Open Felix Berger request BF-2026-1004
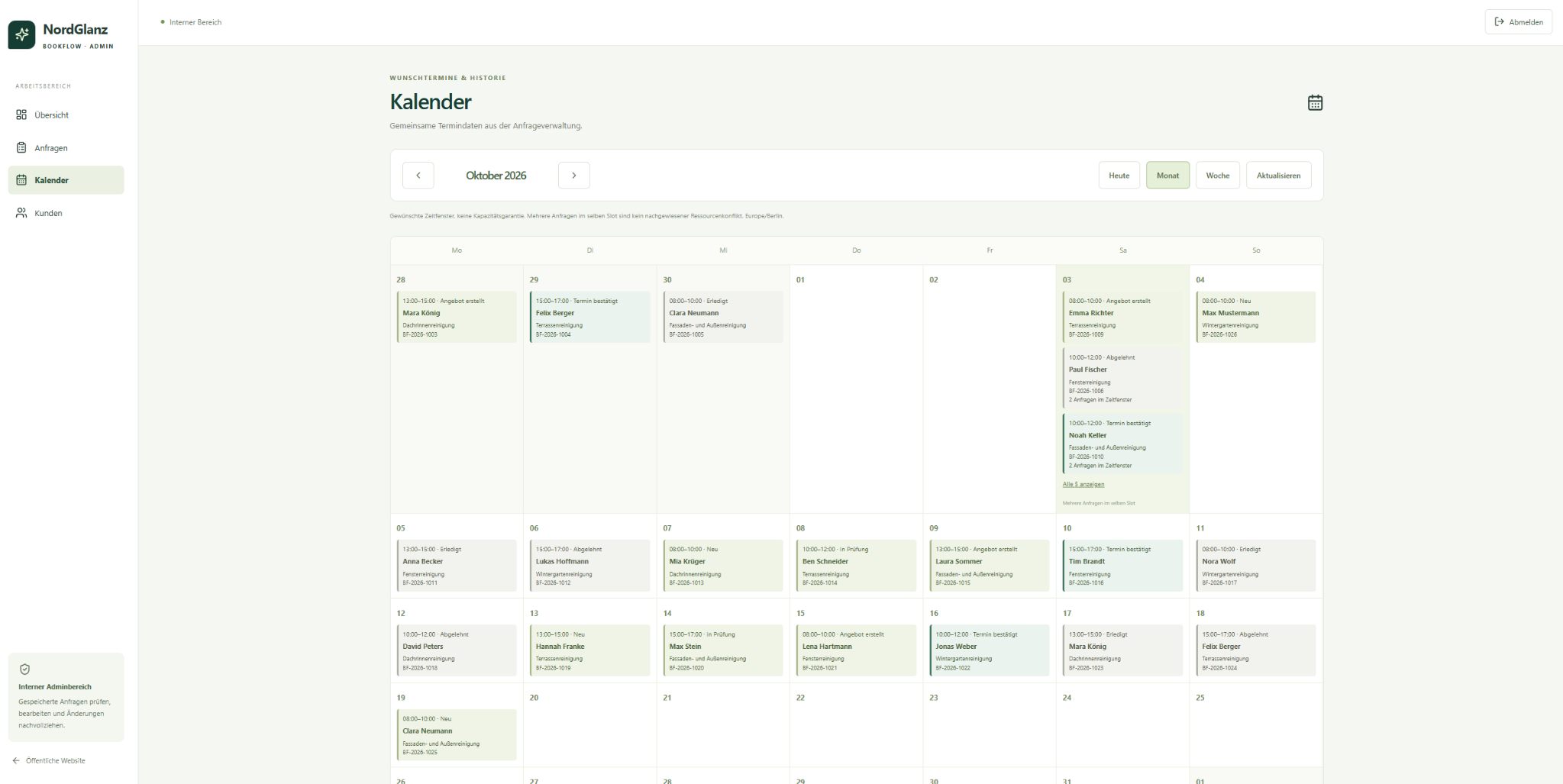The height and width of the screenshot is (784, 1563). click(x=590, y=317)
